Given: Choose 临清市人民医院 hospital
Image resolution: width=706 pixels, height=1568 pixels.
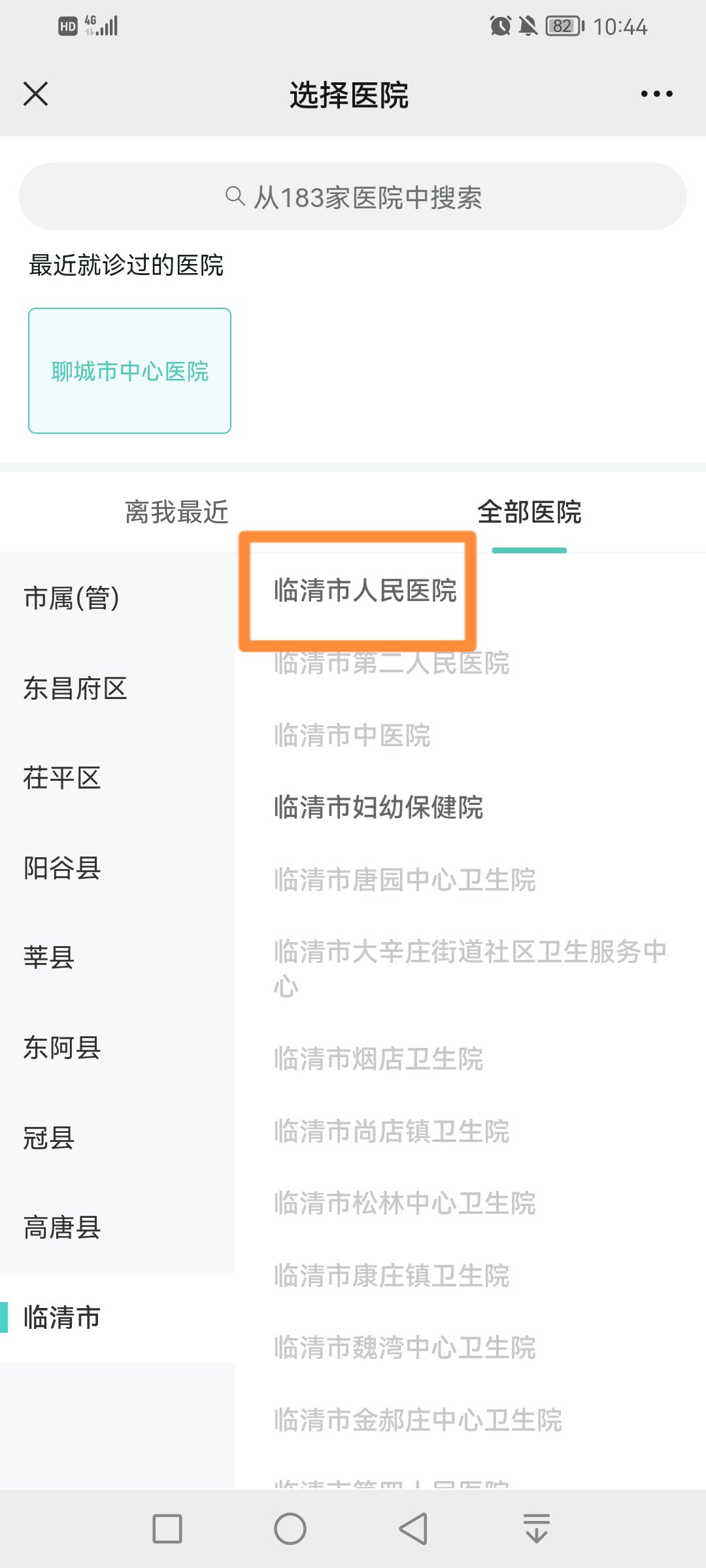Looking at the screenshot, I should [365, 591].
